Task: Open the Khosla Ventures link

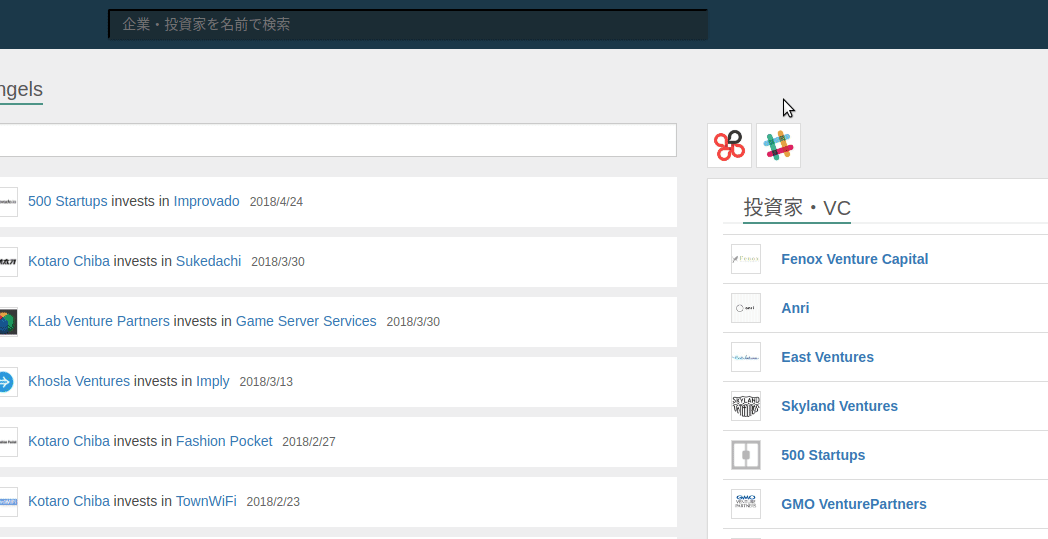Action: 79,381
